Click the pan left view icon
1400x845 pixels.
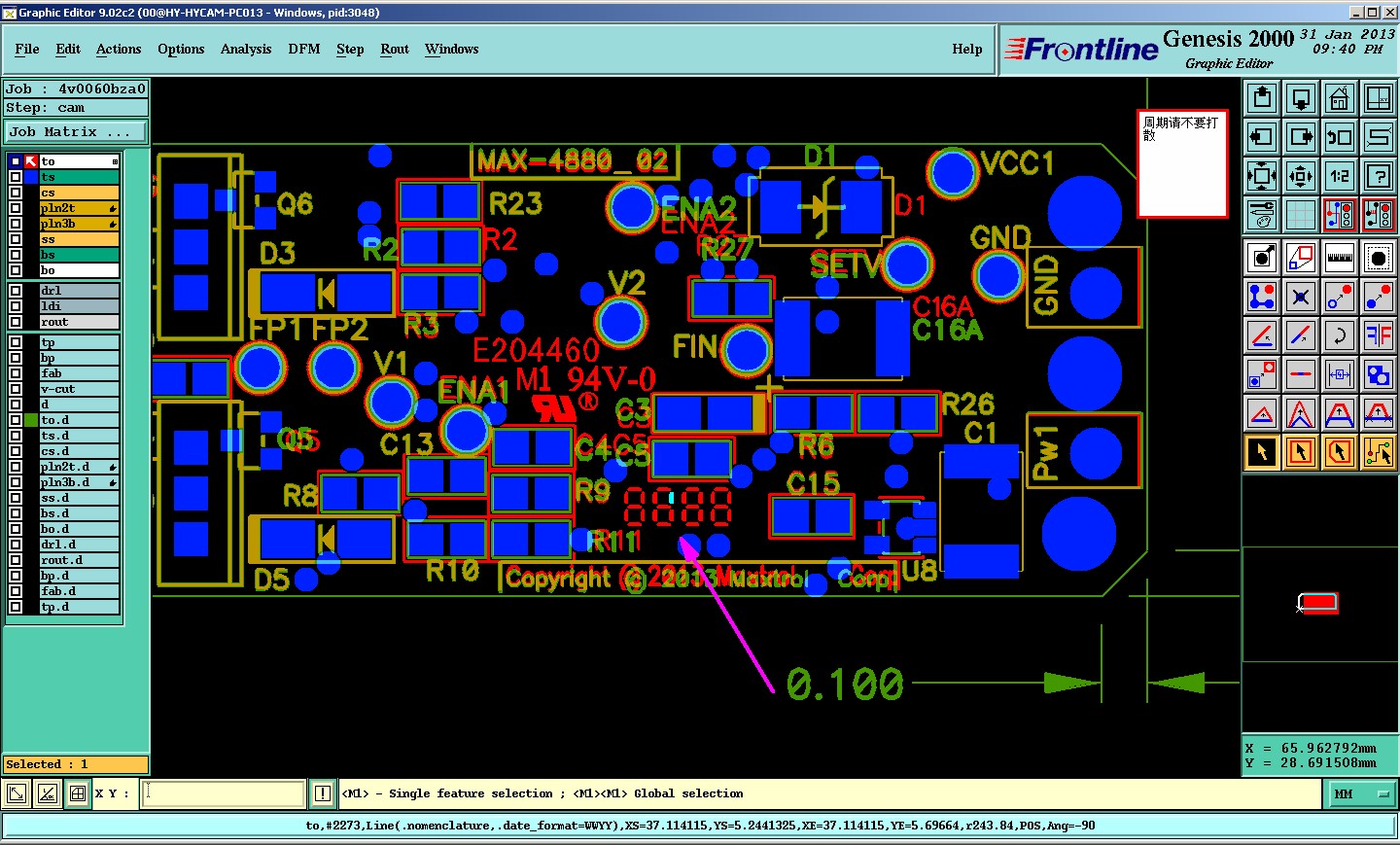[x=1262, y=137]
